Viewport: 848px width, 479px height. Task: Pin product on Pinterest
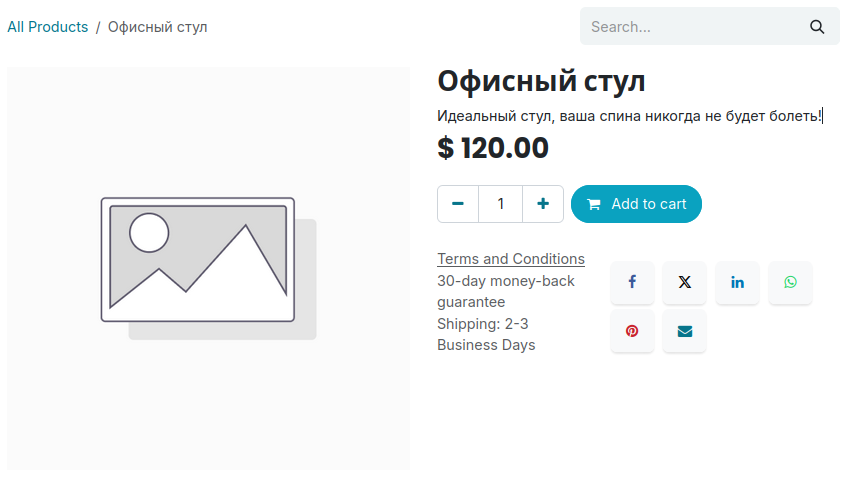pos(632,331)
